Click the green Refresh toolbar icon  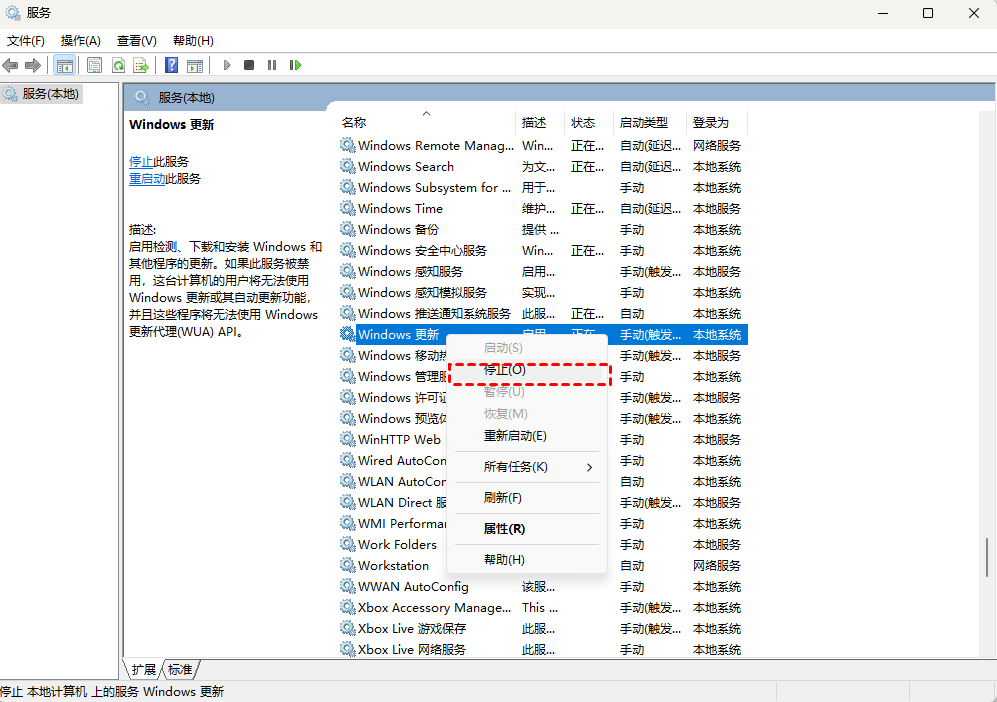(x=118, y=65)
